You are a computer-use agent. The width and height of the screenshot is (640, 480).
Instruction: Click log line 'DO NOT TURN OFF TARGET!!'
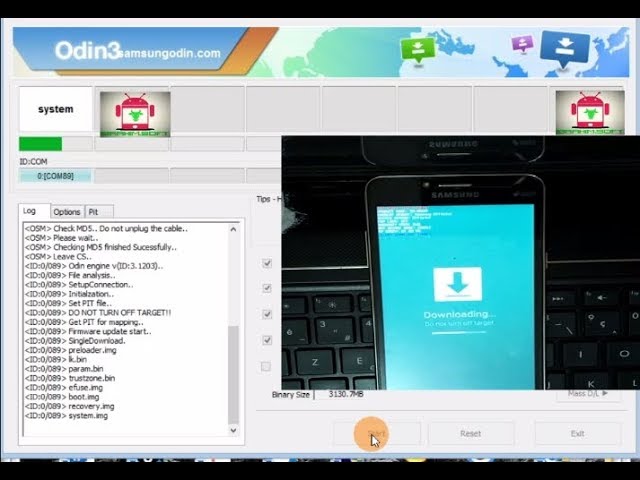[98, 313]
